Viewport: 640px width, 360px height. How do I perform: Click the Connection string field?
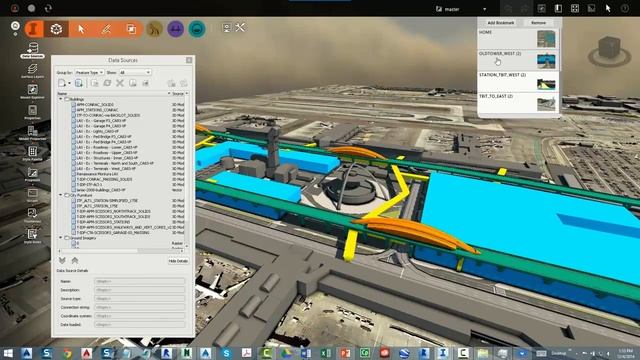(x=140, y=307)
